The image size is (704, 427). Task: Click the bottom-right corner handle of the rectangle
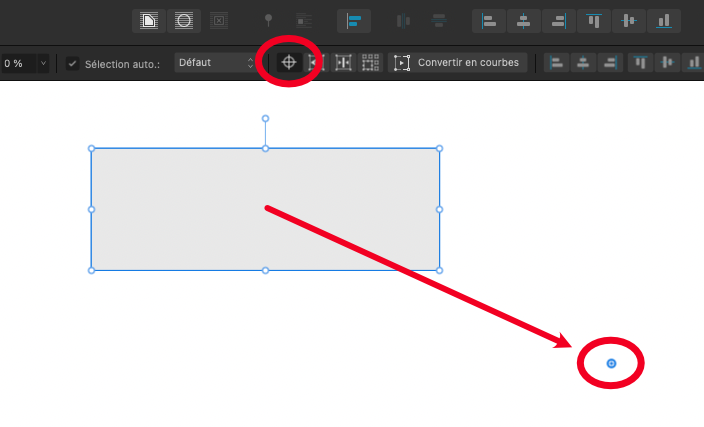(x=440, y=270)
